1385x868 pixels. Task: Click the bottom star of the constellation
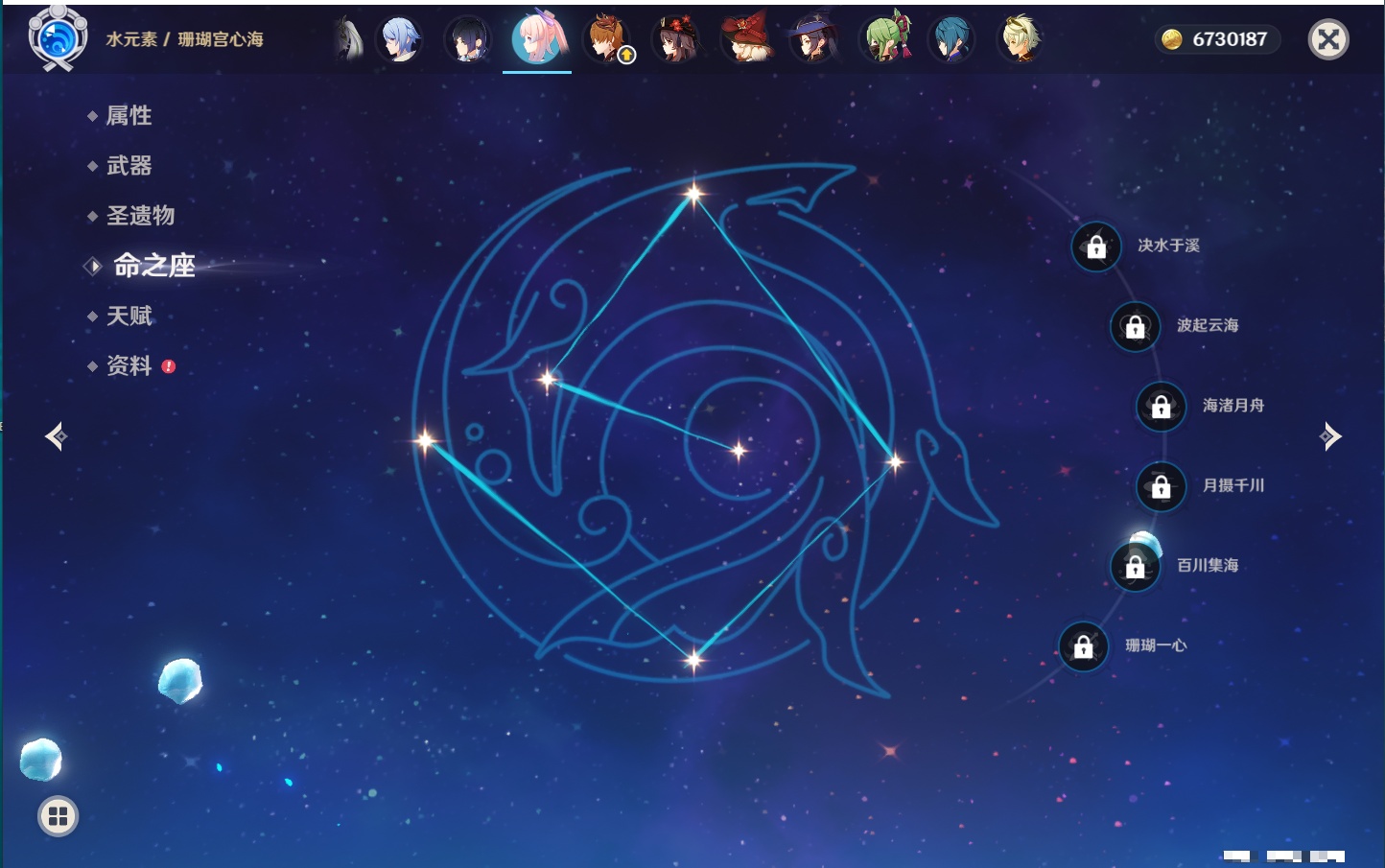(x=693, y=659)
